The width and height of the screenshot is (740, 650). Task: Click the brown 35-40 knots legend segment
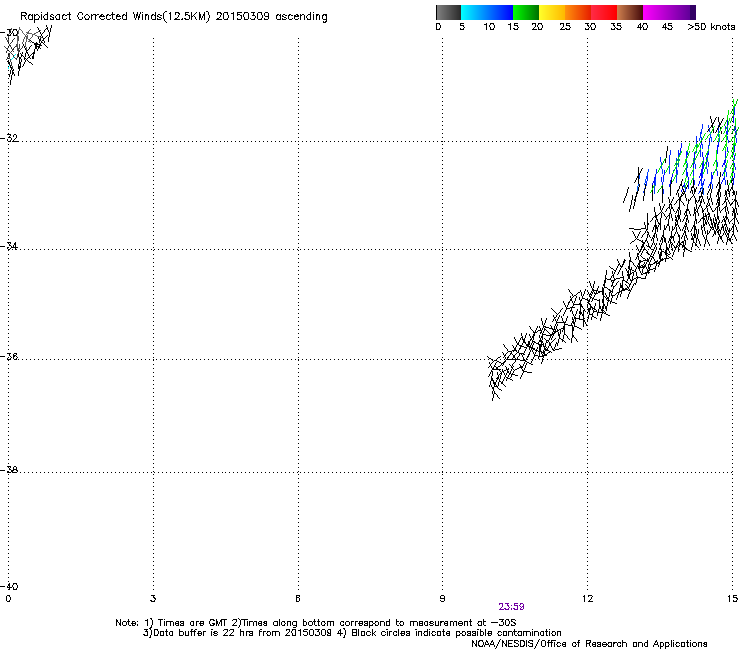tap(630, 12)
